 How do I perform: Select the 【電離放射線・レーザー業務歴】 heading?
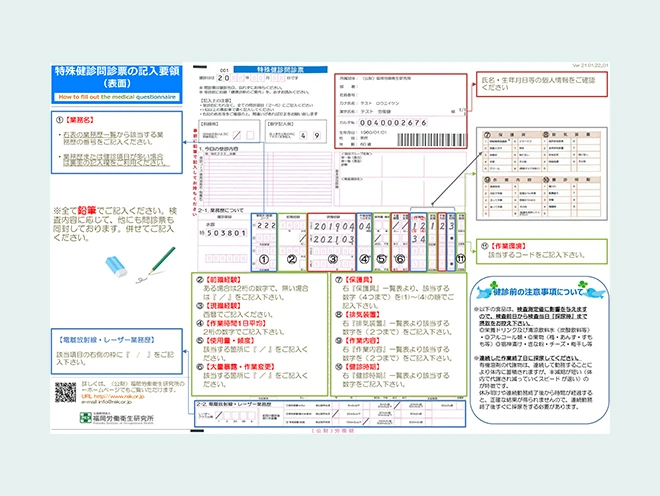(106, 339)
